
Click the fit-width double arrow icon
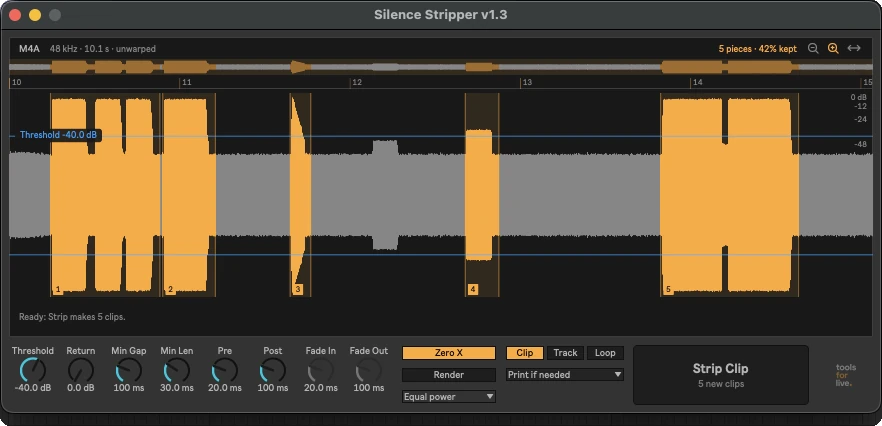[854, 48]
